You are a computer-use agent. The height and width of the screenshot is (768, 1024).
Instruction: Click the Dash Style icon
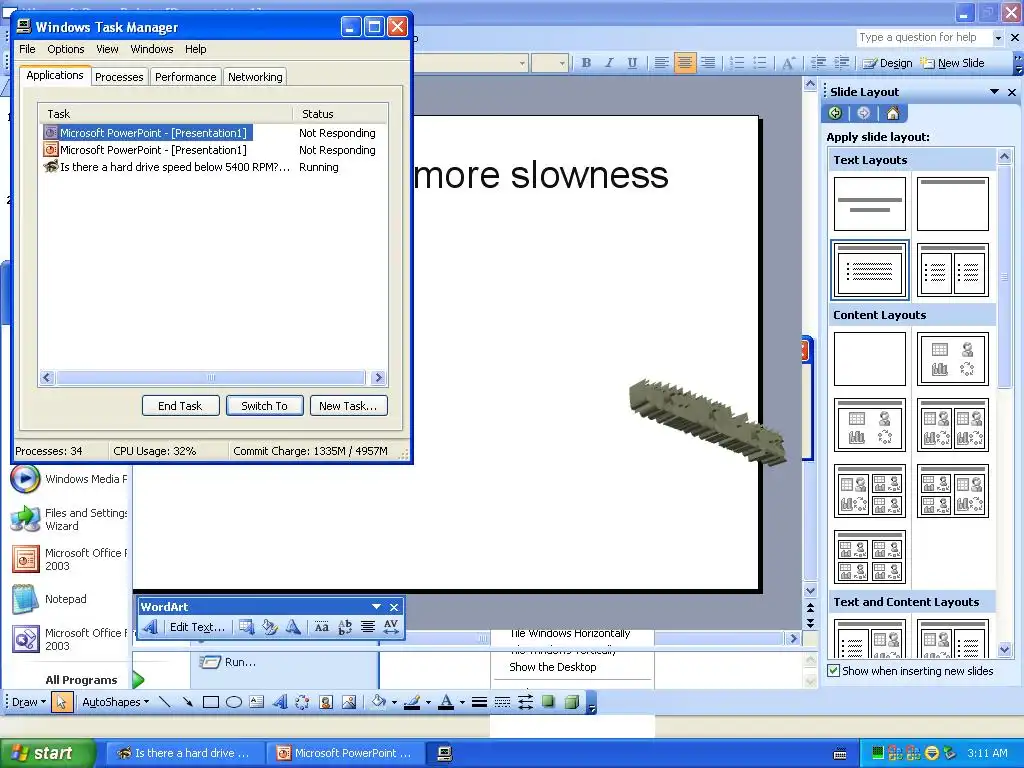502,702
